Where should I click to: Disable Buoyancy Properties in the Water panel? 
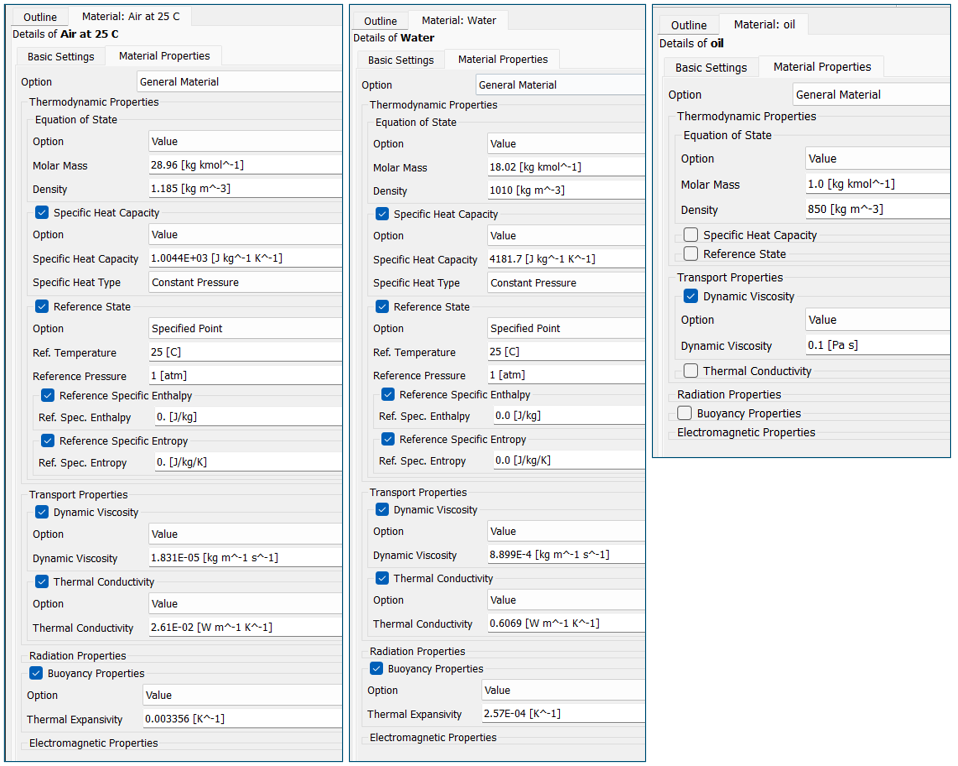coord(377,669)
